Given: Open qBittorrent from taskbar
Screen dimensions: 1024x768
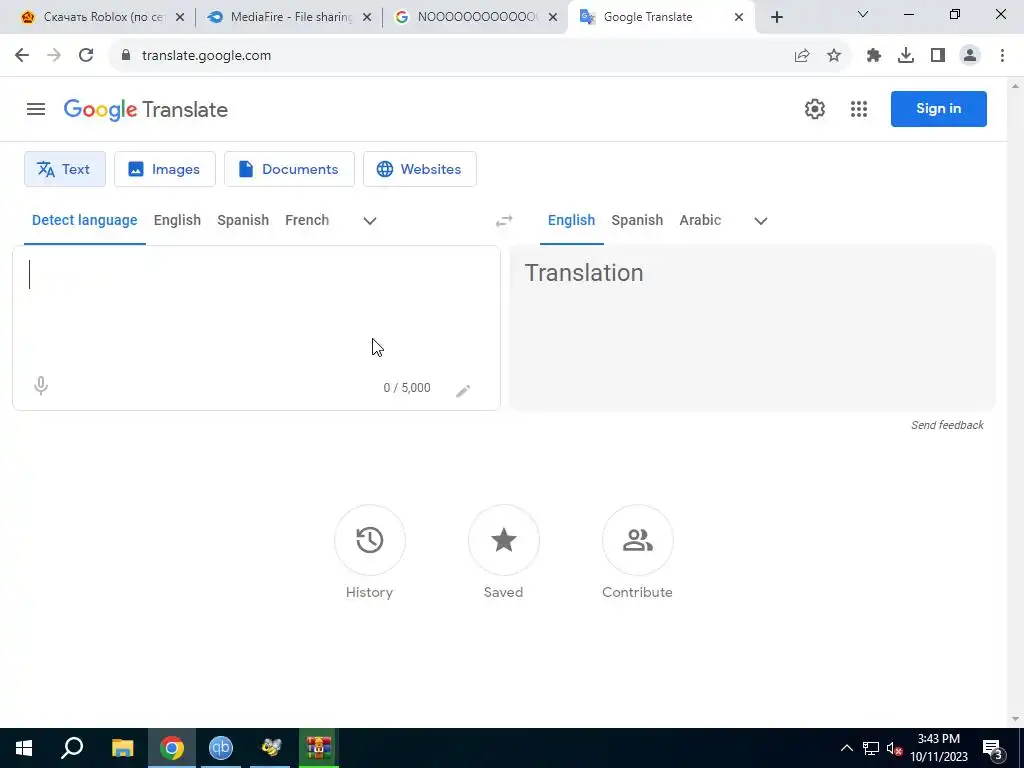Looking at the screenshot, I should (221, 748).
